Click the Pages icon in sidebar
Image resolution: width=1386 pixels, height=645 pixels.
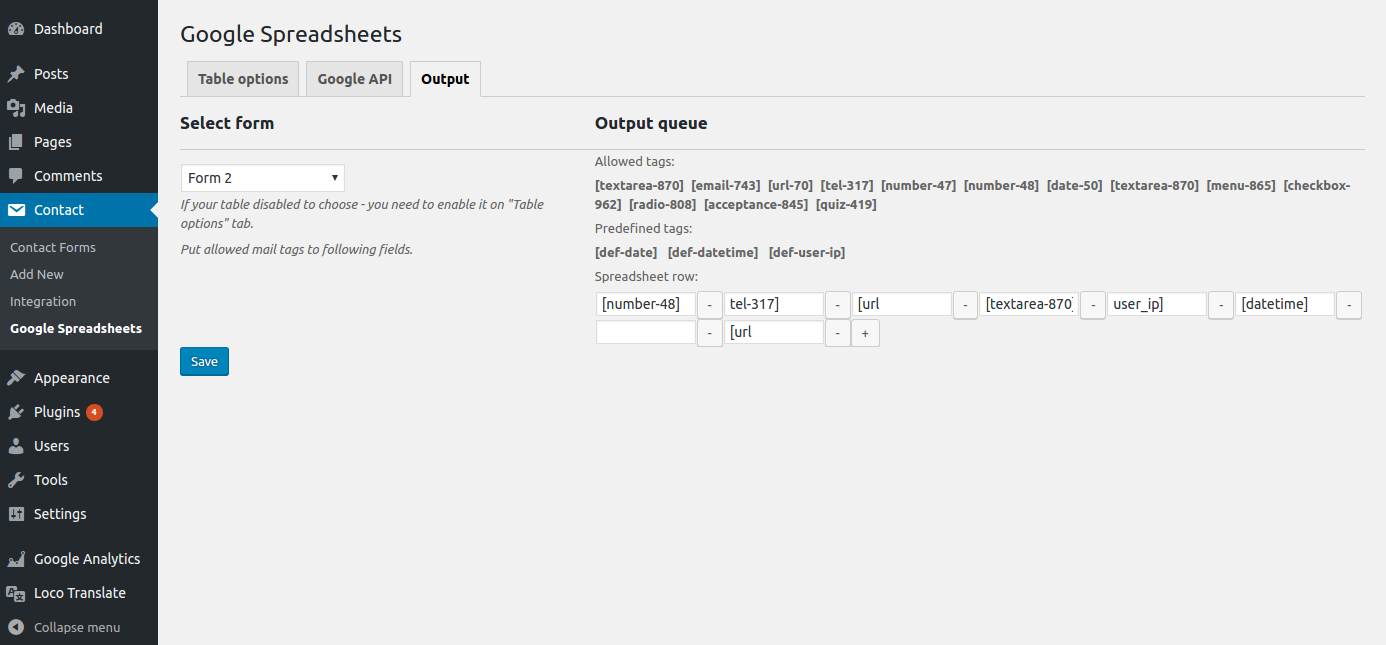pyautogui.click(x=16, y=142)
